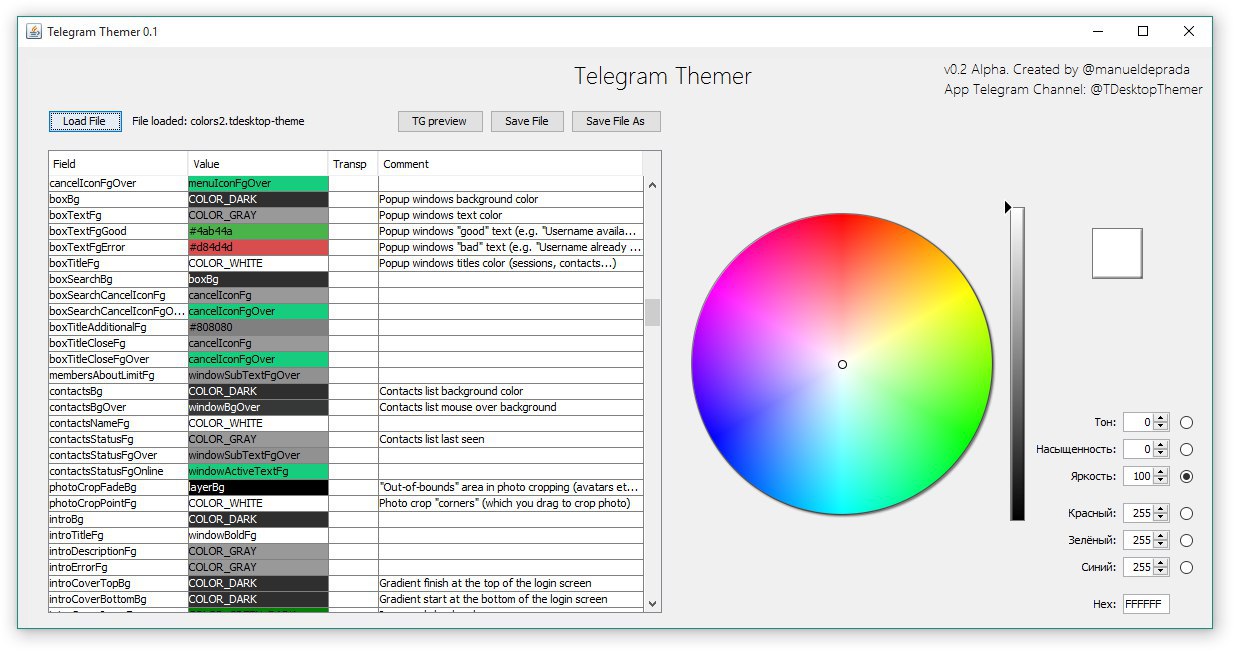Click the color wheel selector circle
Screen dimensions: 1234x651
pyautogui.click(x=842, y=364)
